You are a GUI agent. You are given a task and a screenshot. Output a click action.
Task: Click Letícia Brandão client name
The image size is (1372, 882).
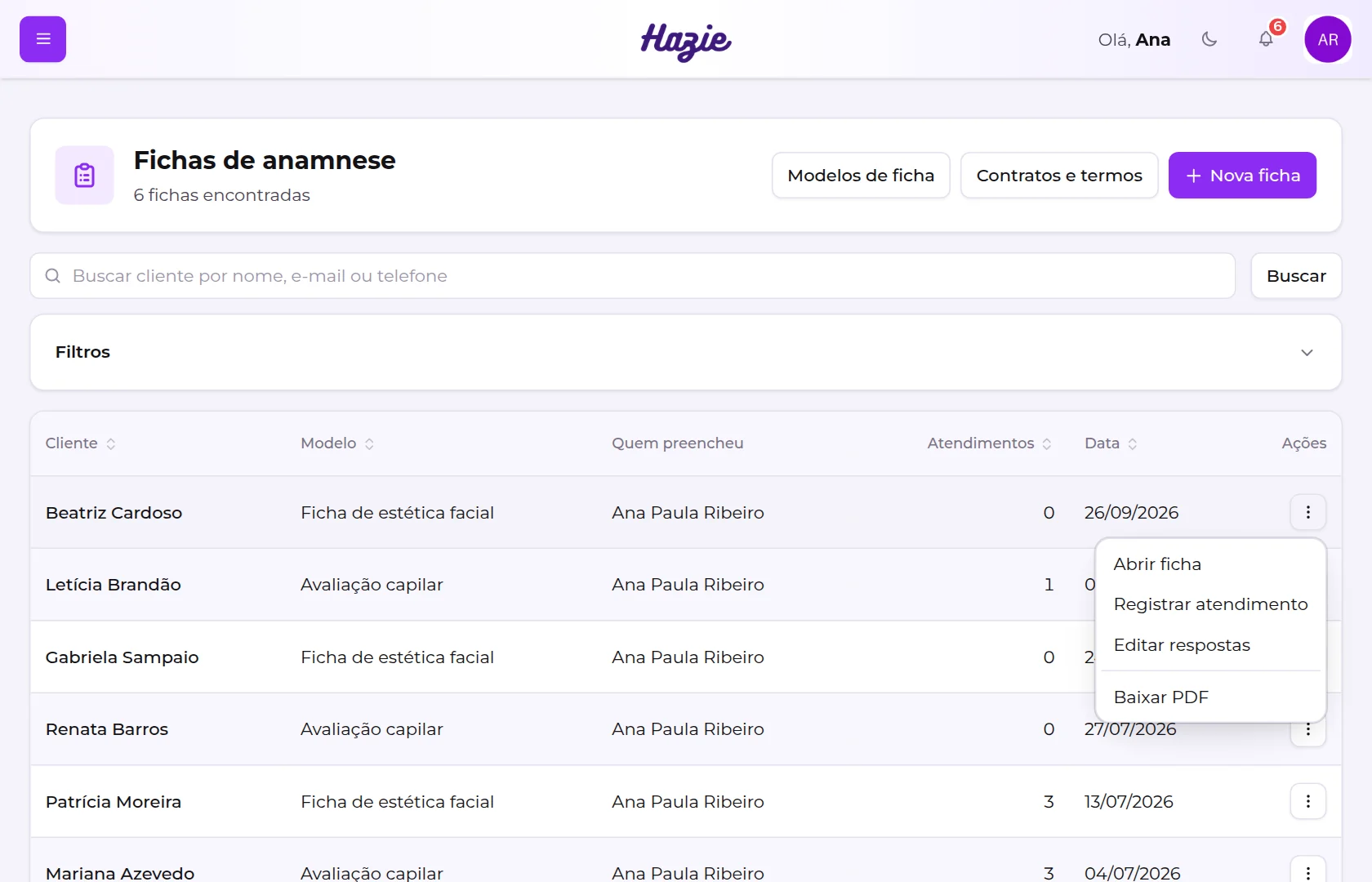click(114, 585)
